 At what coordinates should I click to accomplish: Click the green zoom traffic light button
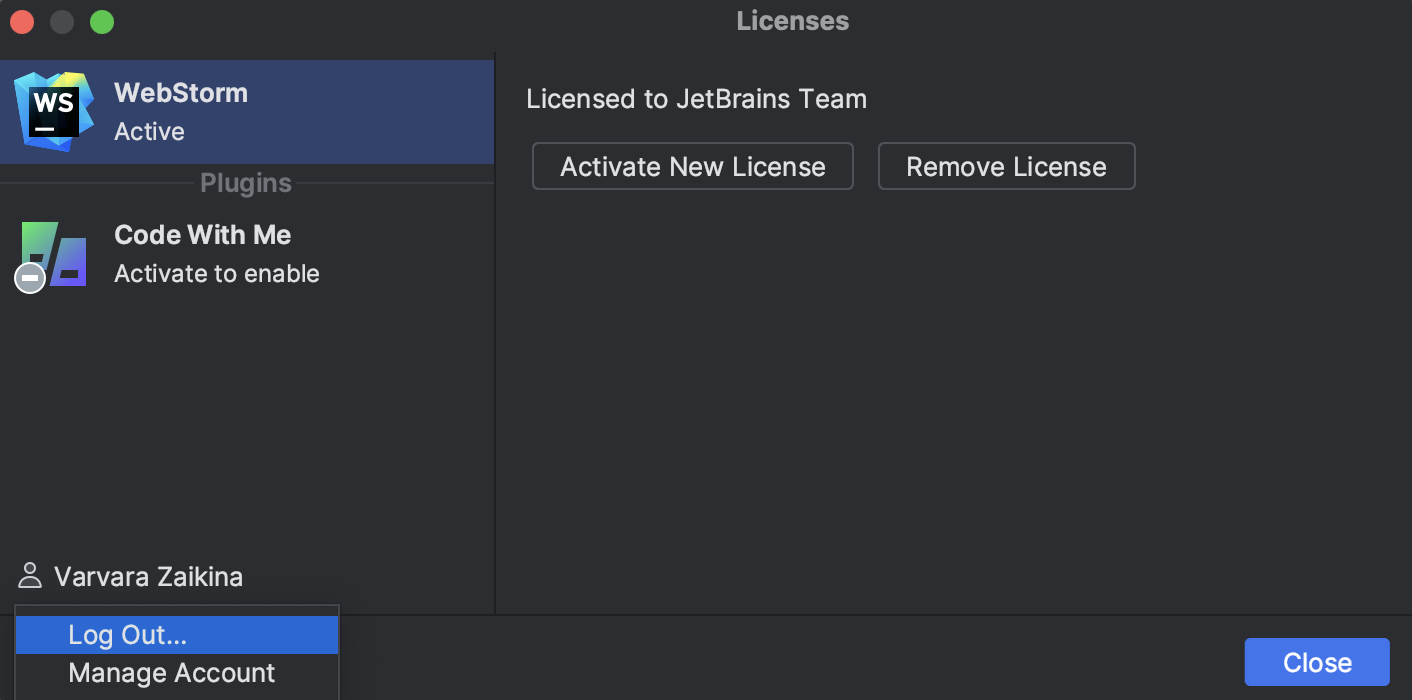(101, 21)
